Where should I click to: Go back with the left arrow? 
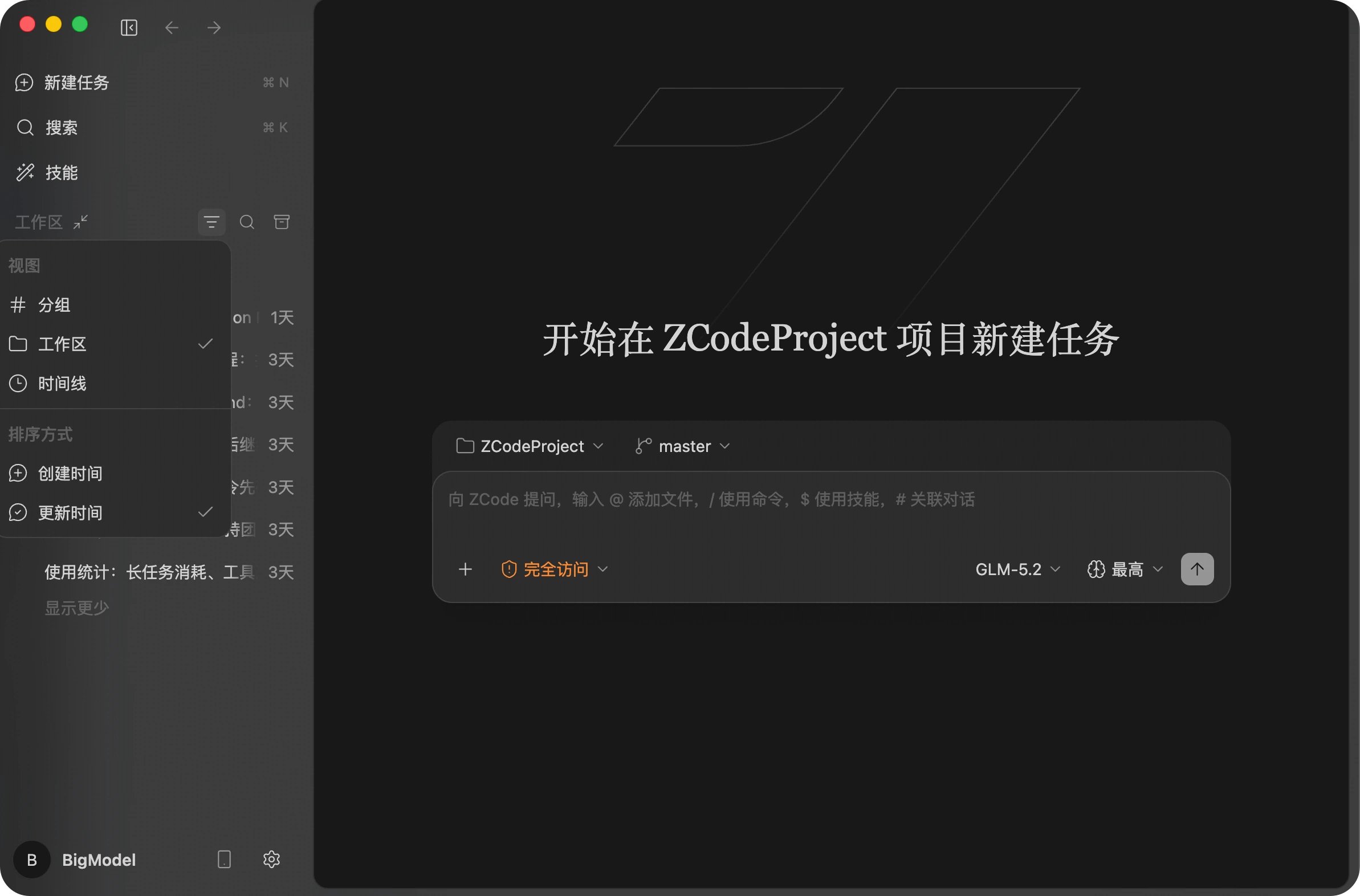pyautogui.click(x=172, y=27)
